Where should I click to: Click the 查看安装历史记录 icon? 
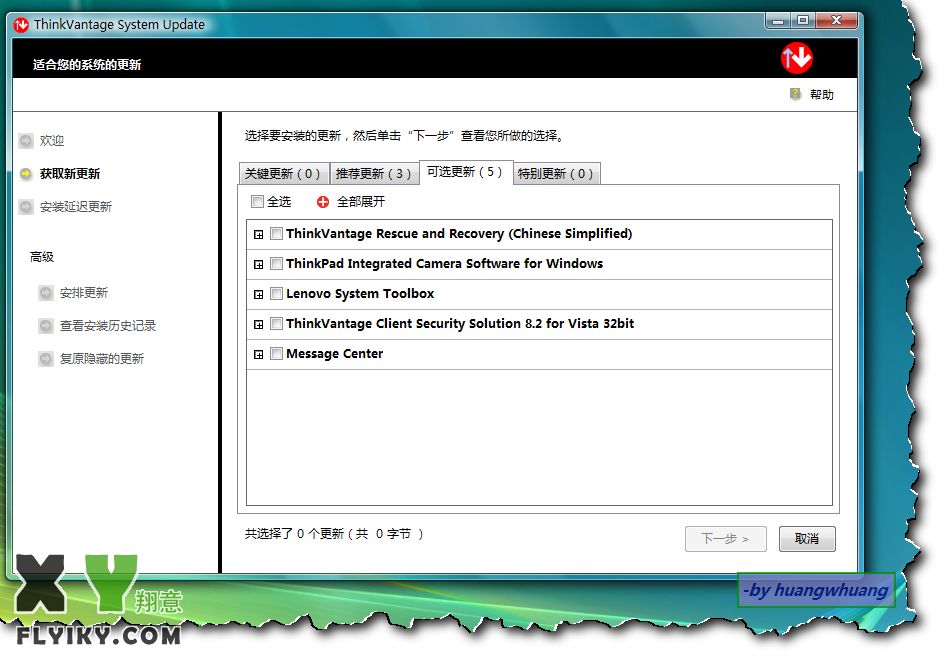(46, 326)
